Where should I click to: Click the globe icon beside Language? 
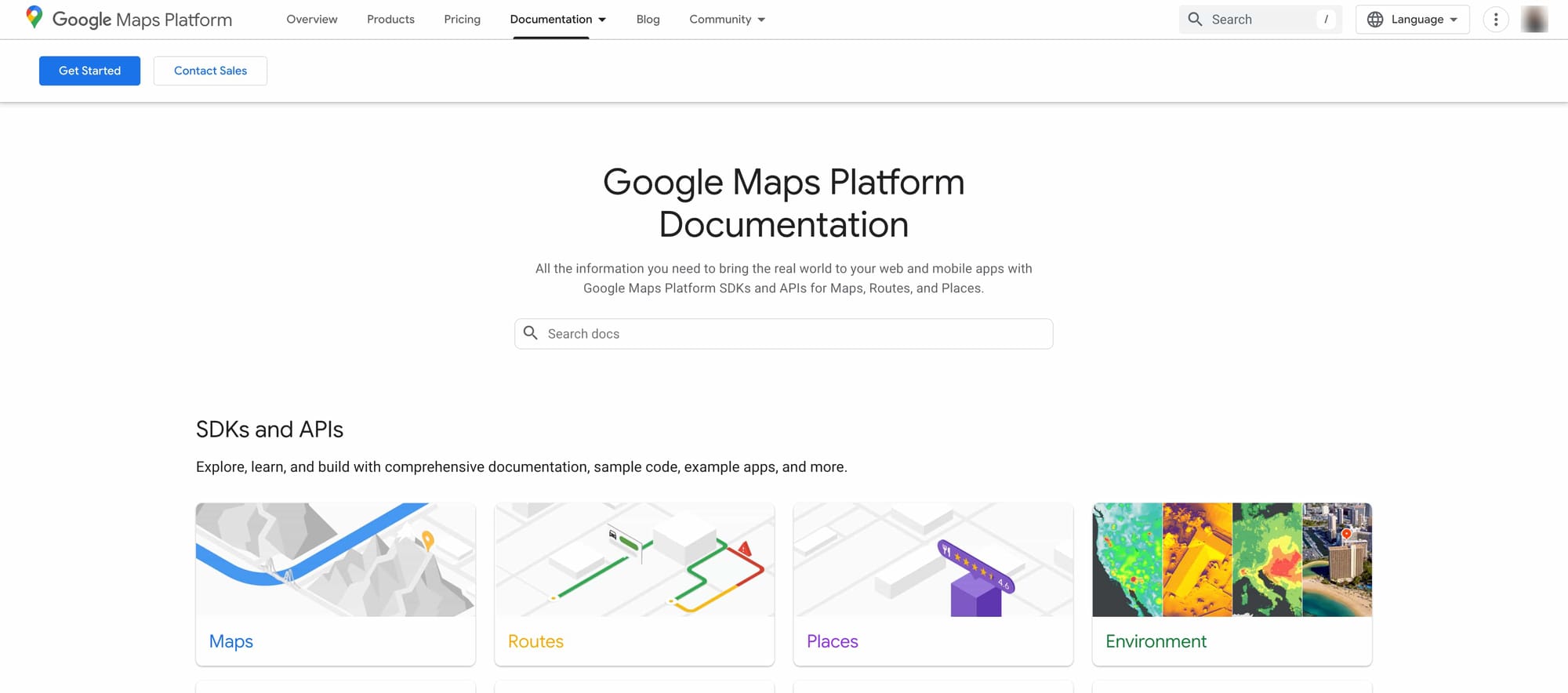1375,20
